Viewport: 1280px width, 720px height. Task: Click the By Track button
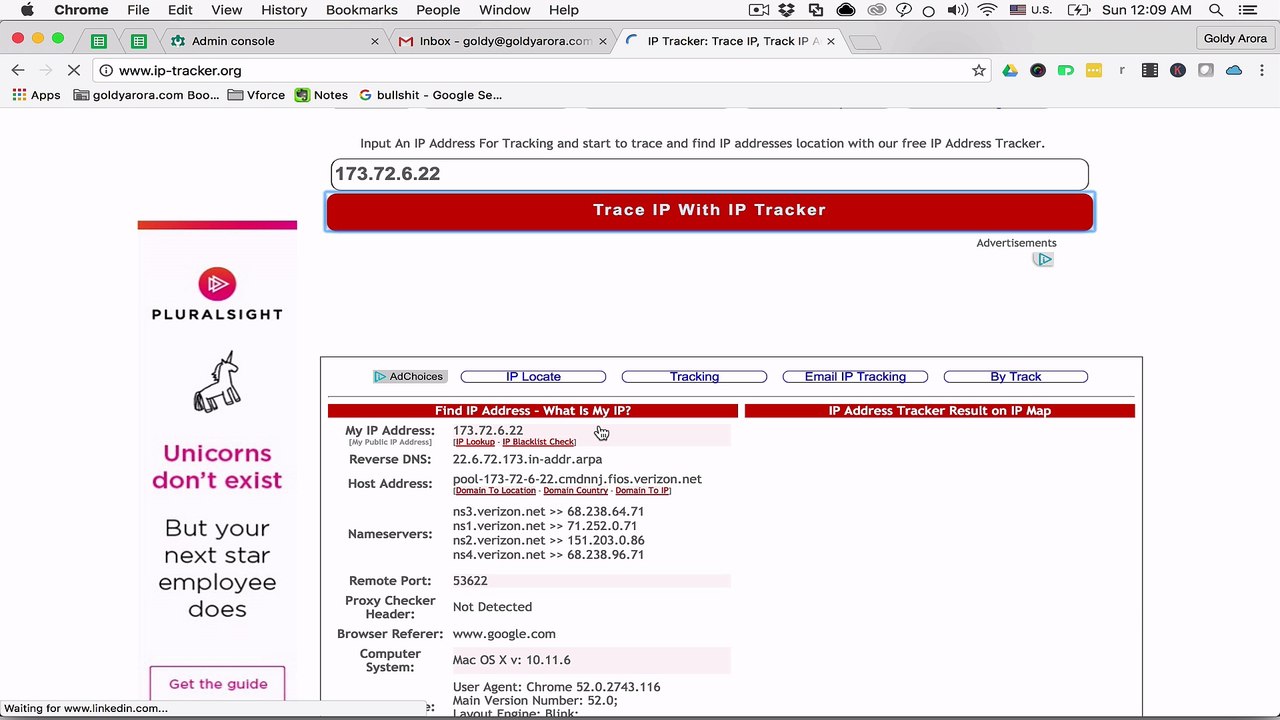tap(1015, 377)
